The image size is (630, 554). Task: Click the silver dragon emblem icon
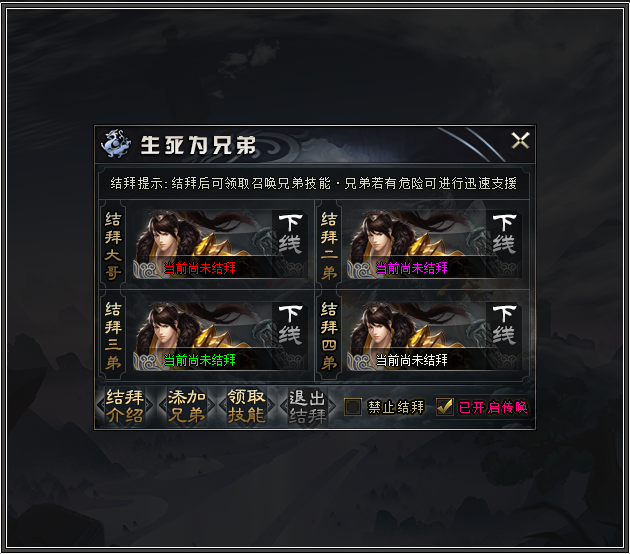click(x=115, y=144)
